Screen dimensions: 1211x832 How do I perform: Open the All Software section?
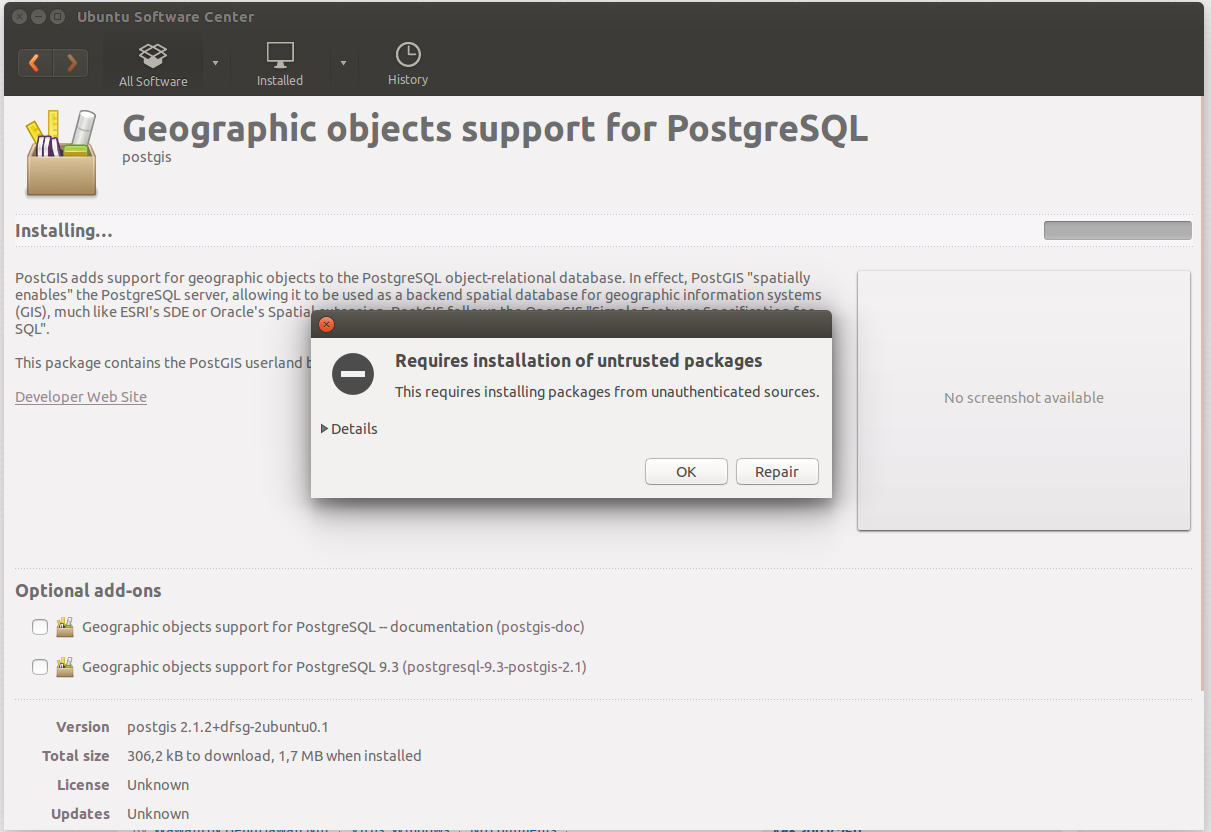[153, 65]
